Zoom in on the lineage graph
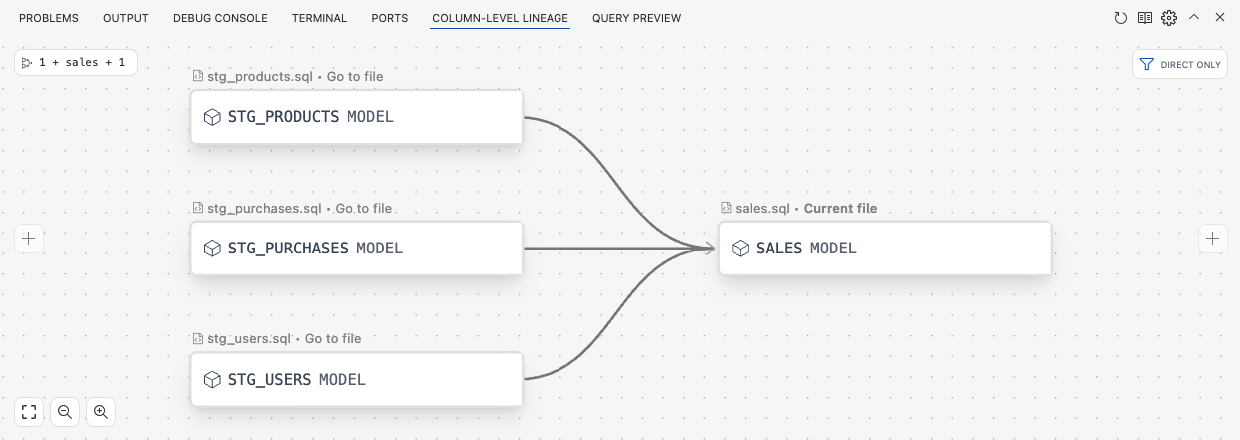Screen dimensions: 1240x440 click(x=101, y=411)
